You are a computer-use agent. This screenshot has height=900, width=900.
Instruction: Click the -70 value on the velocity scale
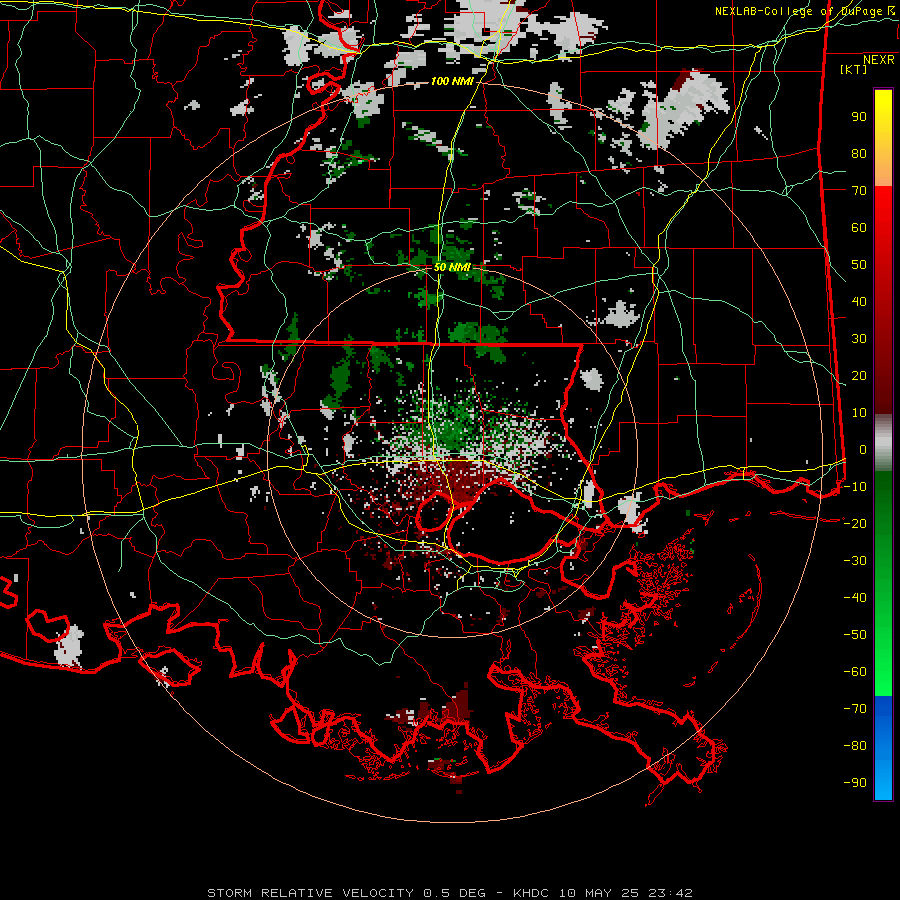[x=855, y=709]
